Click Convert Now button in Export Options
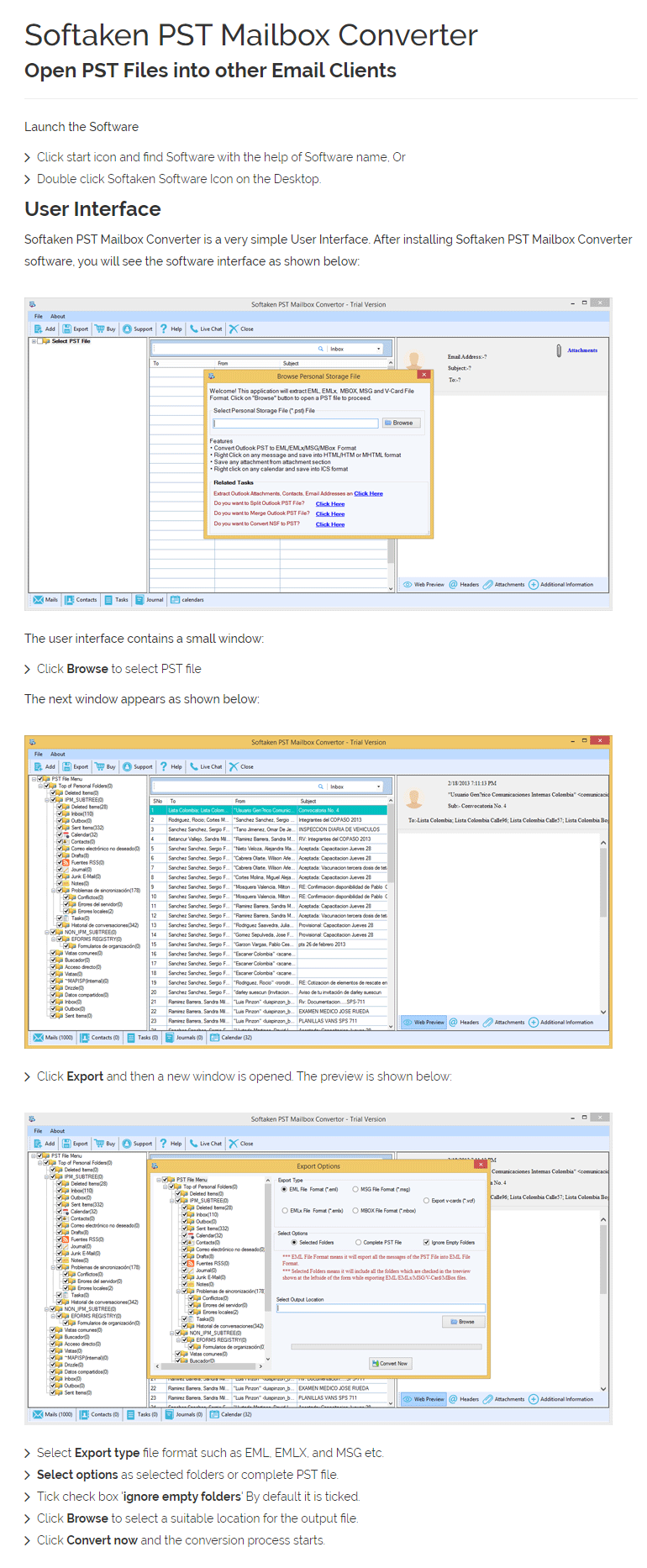 coord(391,1364)
